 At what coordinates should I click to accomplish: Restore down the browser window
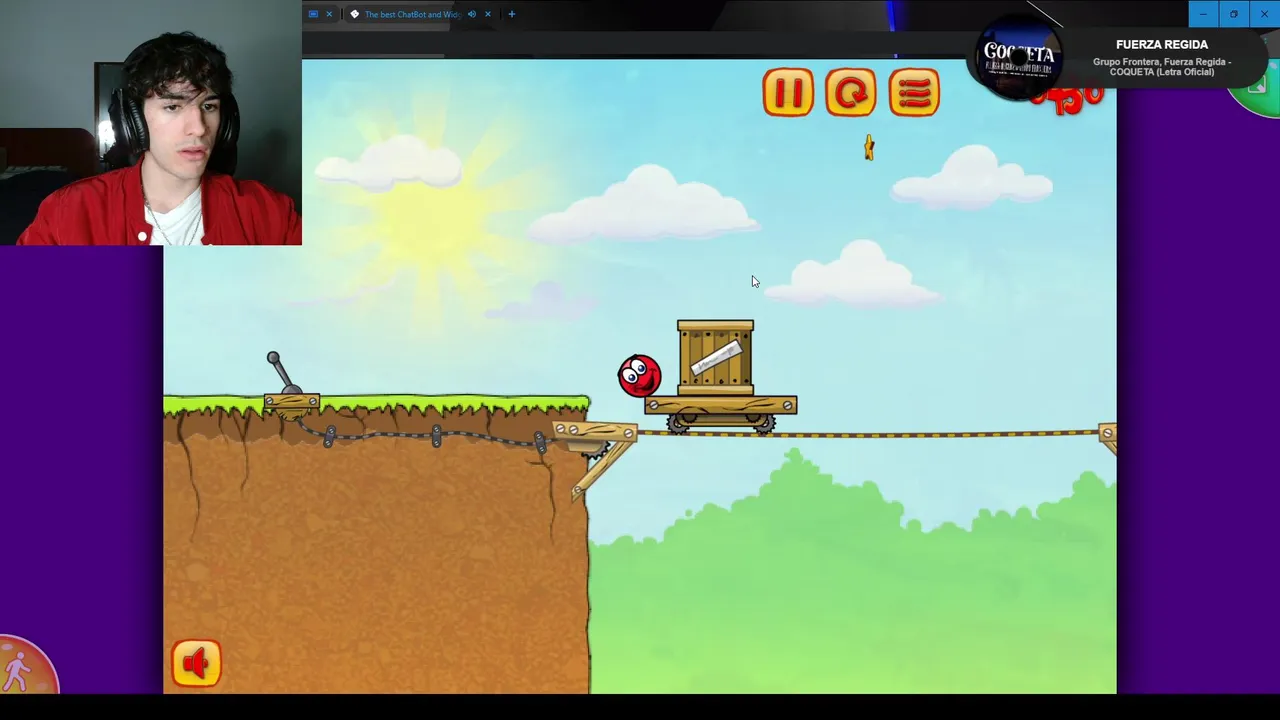point(1233,14)
